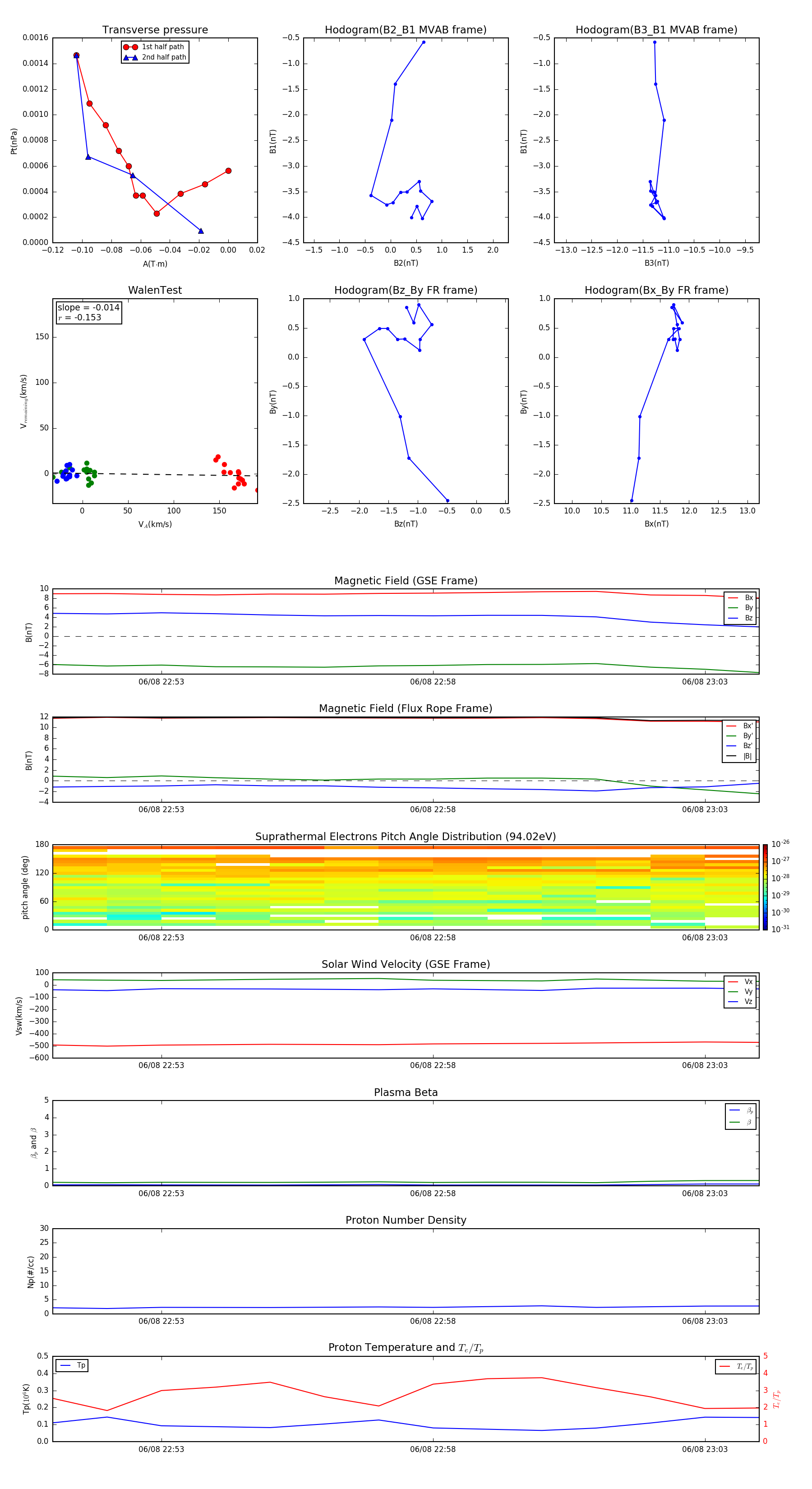Click the "Magnetic Field (Flux Rope Frame)" title

(406, 709)
